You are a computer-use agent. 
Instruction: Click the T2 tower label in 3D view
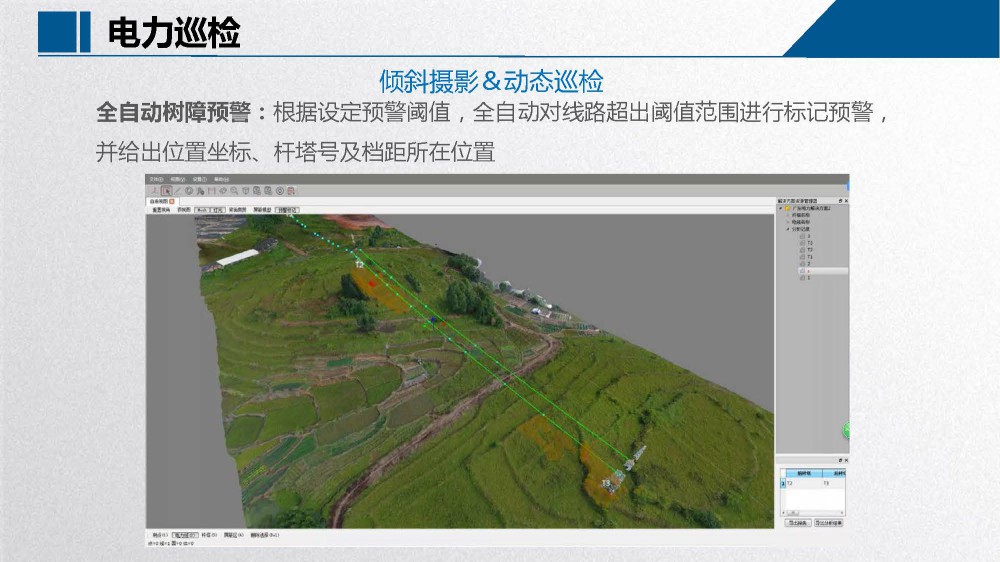359,264
